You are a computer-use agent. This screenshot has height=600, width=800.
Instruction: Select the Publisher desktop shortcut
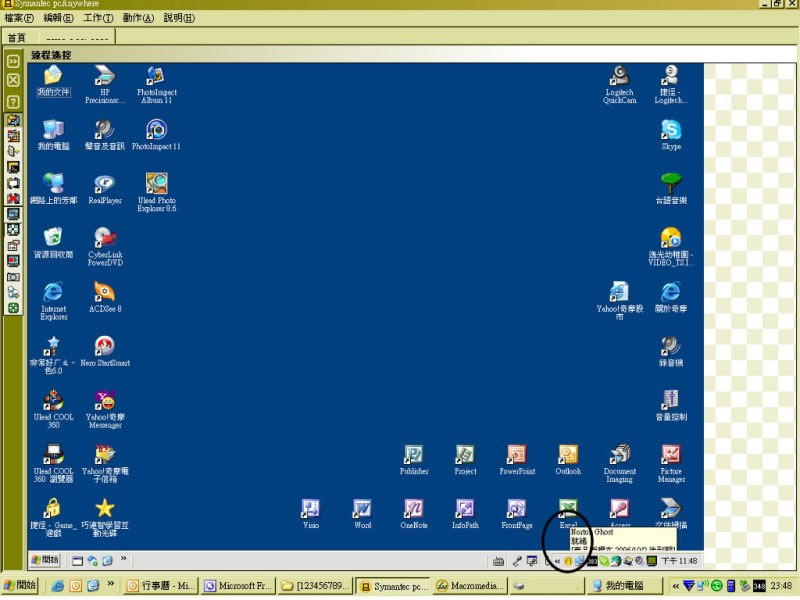coord(414,460)
